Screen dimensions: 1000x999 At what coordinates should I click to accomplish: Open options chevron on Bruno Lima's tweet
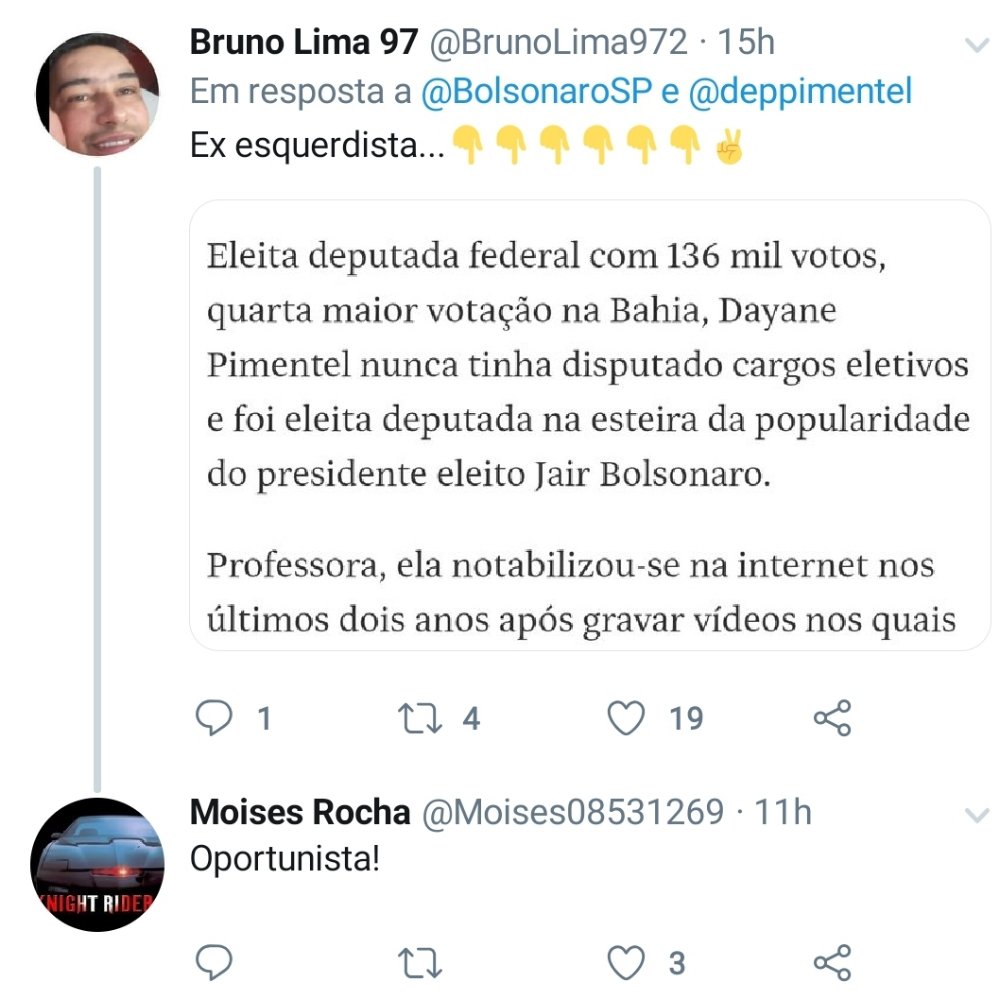[974, 44]
